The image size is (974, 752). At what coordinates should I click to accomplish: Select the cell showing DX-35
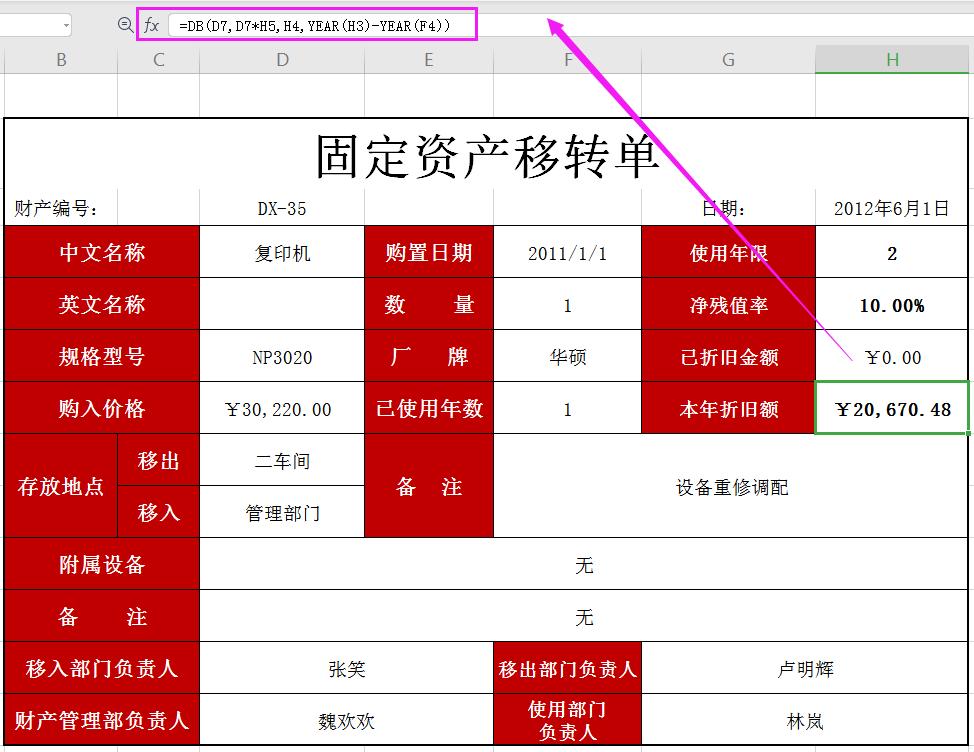[x=281, y=207]
